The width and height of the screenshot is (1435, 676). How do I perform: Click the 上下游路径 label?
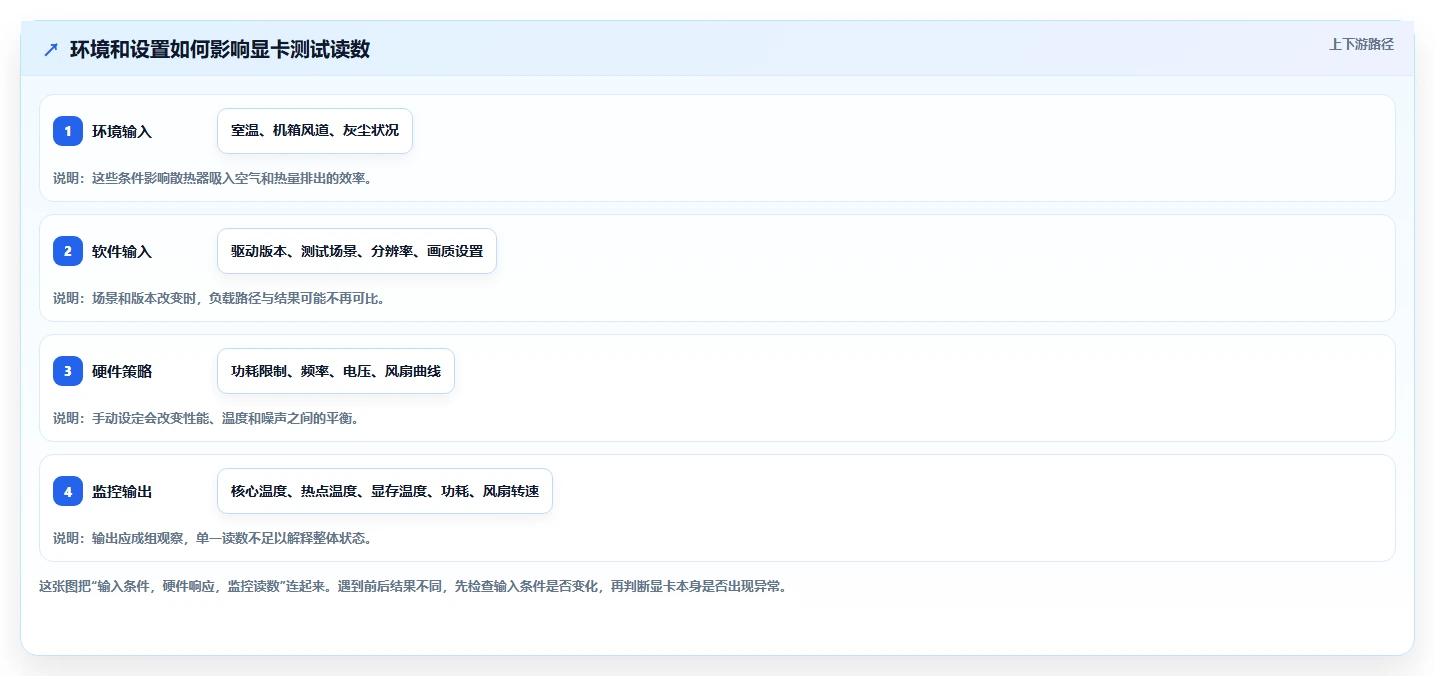1361,44
